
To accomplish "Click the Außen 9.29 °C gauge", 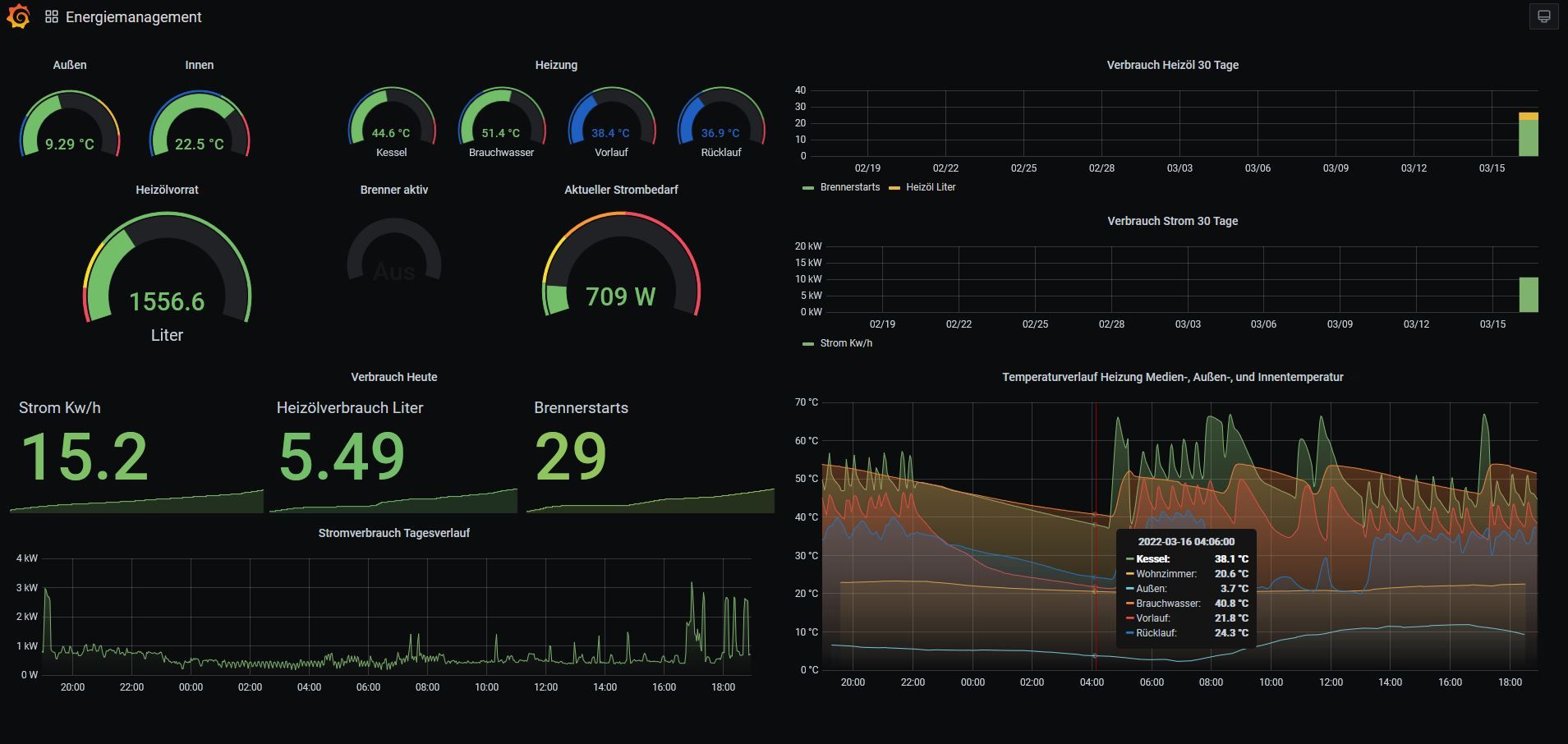I will [70, 125].
